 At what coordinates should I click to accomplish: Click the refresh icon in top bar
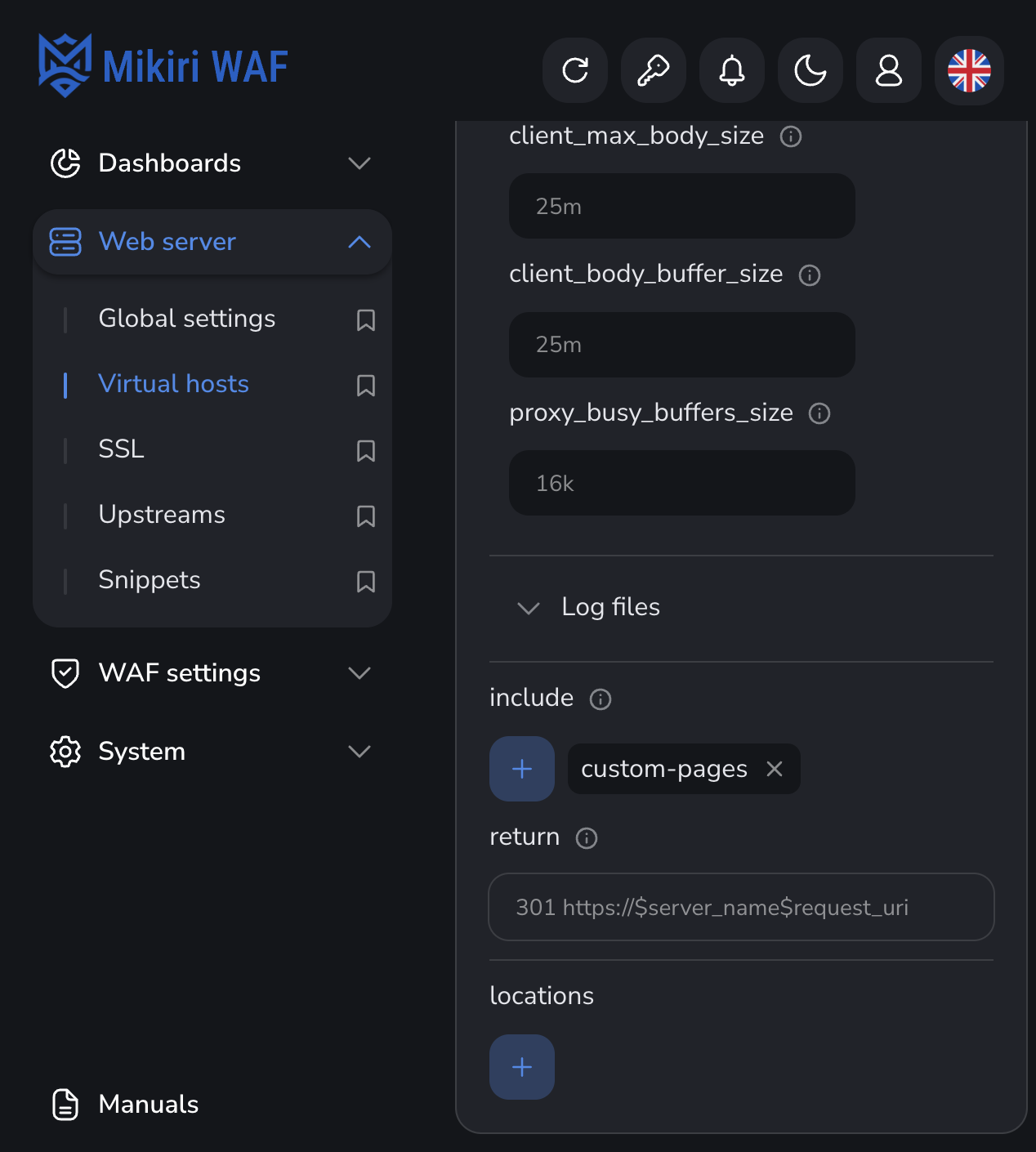[575, 70]
